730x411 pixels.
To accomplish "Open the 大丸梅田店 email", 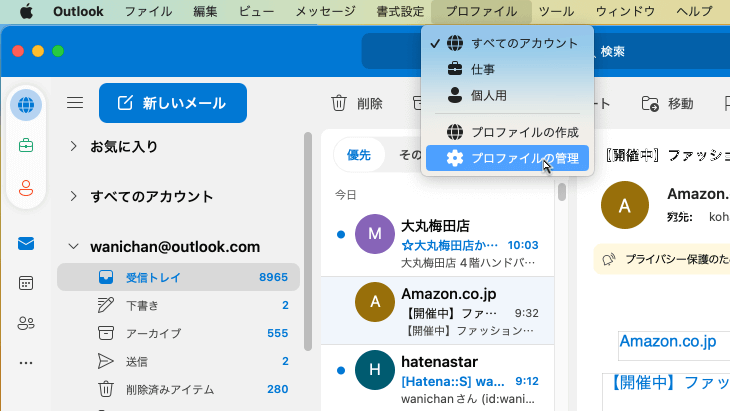I will [x=438, y=243].
